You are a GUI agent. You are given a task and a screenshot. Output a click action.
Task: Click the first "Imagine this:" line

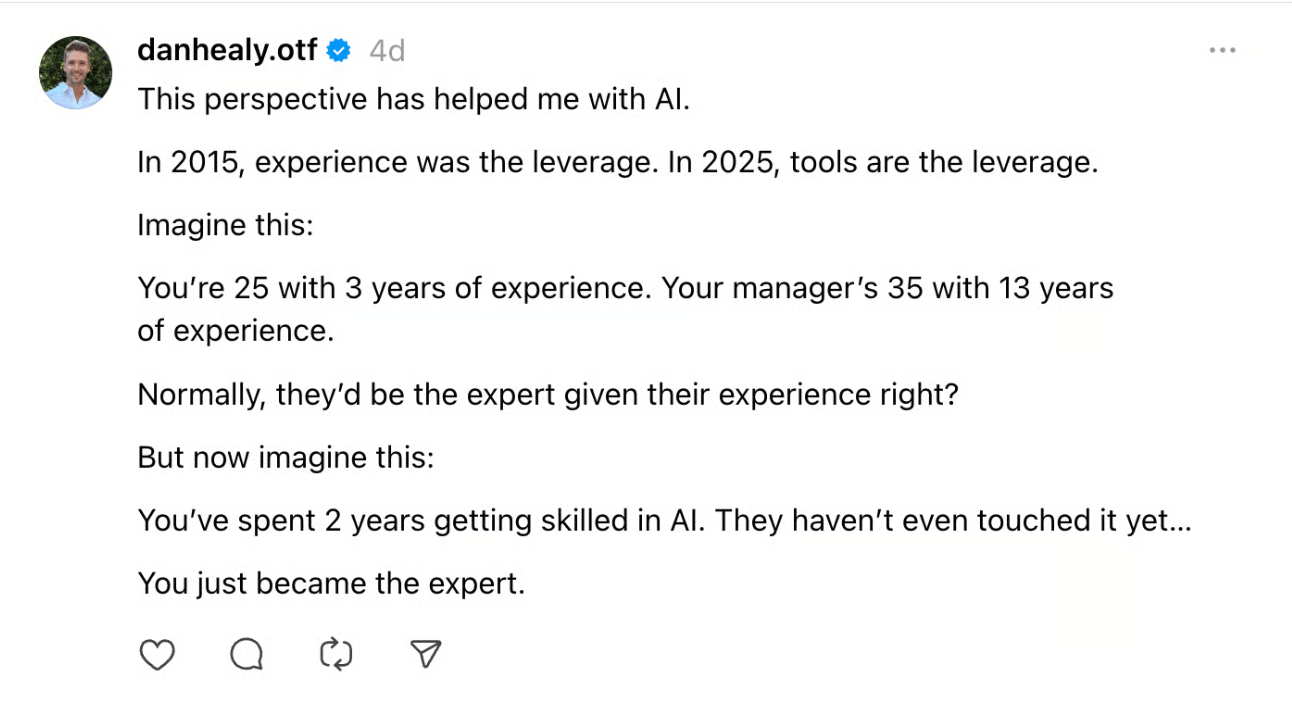click(226, 225)
